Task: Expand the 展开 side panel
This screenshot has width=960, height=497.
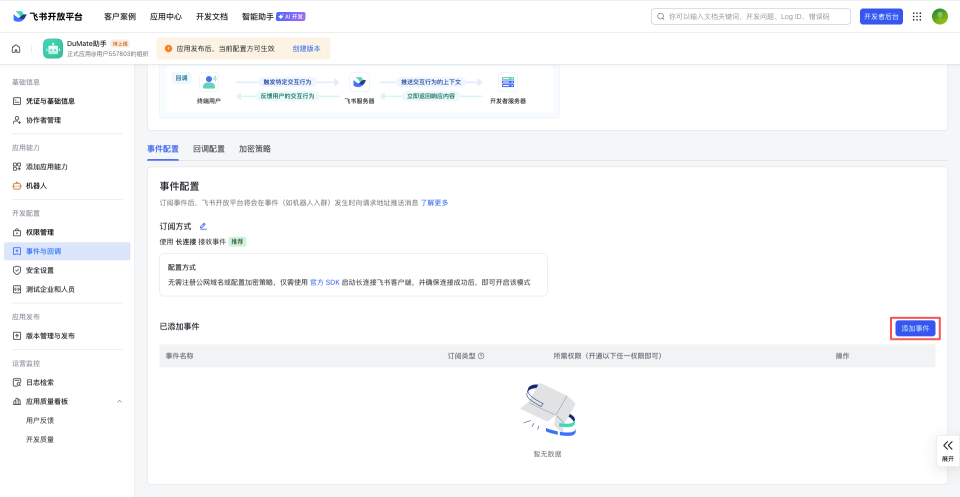Action: click(947, 450)
